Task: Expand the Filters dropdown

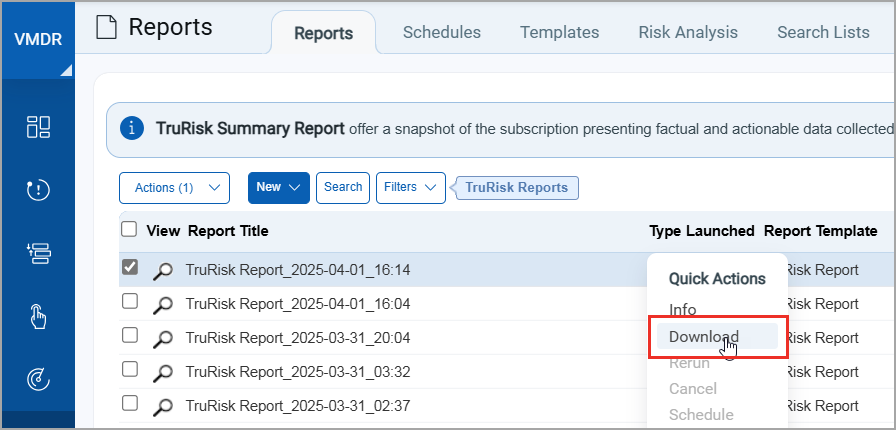Action: [x=410, y=187]
